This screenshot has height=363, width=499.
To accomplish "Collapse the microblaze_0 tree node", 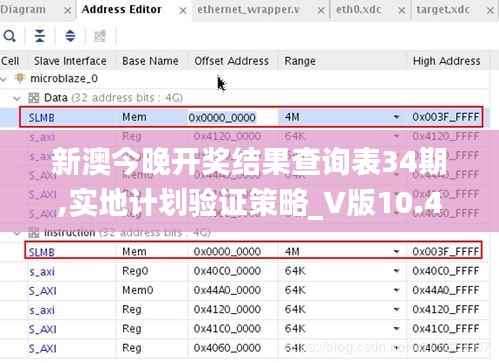I will (4, 79).
